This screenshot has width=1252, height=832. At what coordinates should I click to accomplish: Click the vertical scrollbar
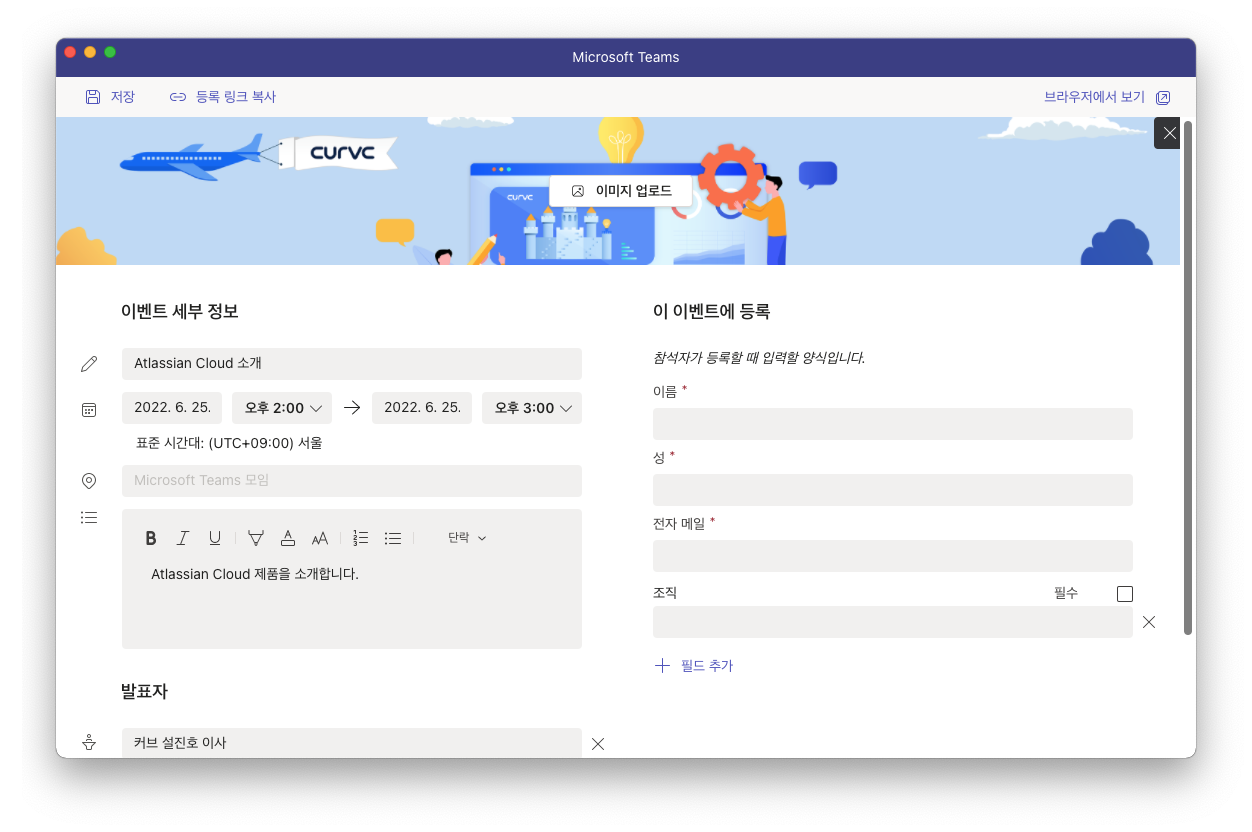(1188, 378)
